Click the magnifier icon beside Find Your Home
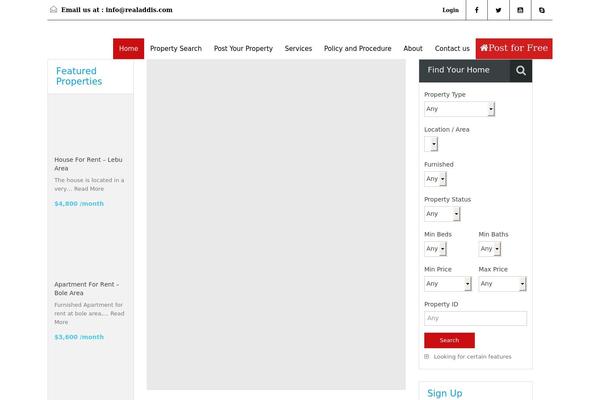Image resolution: width=600 pixels, height=400 pixels. point(521,70)
